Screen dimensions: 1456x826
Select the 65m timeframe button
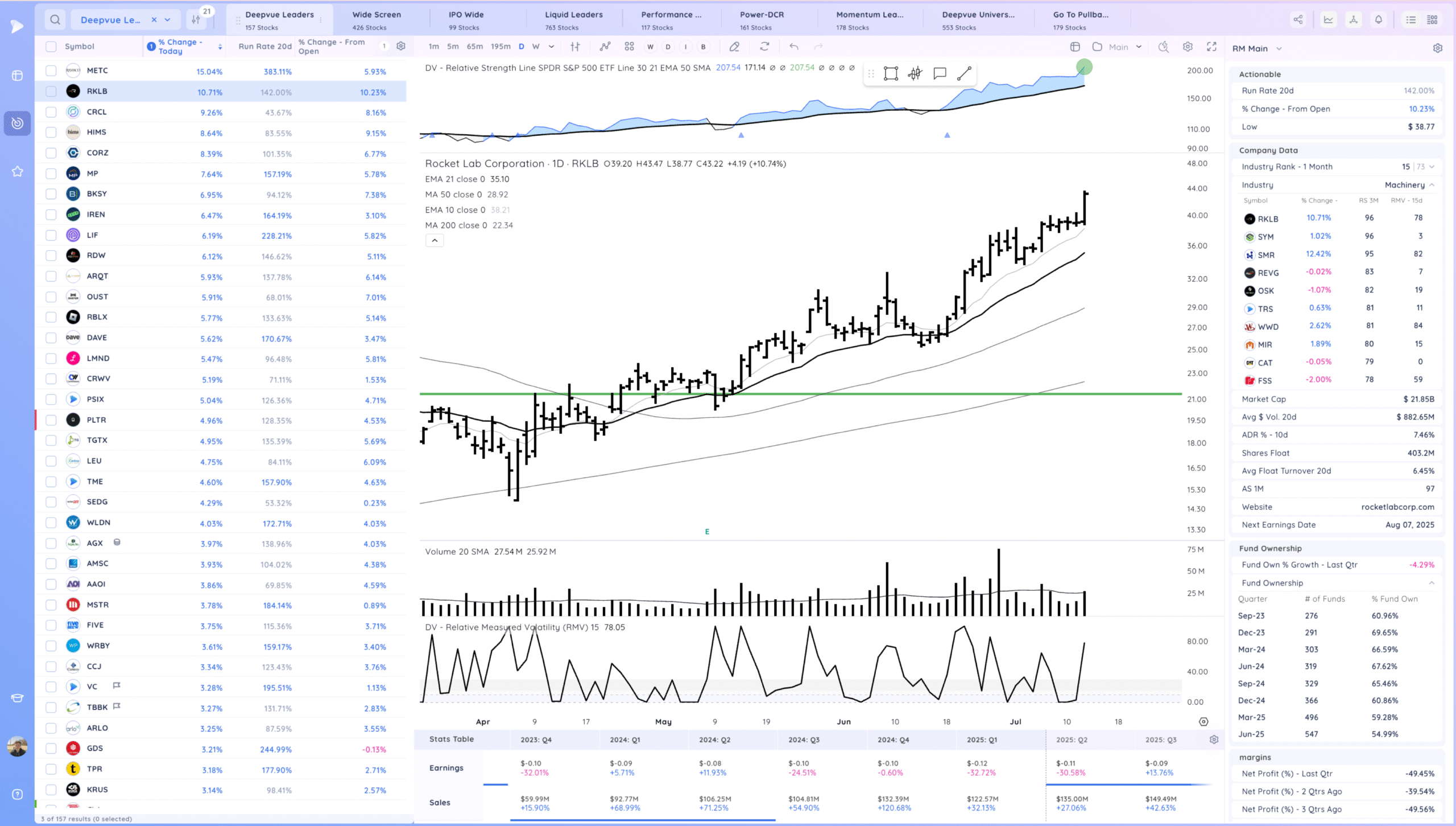coord(474,47)
